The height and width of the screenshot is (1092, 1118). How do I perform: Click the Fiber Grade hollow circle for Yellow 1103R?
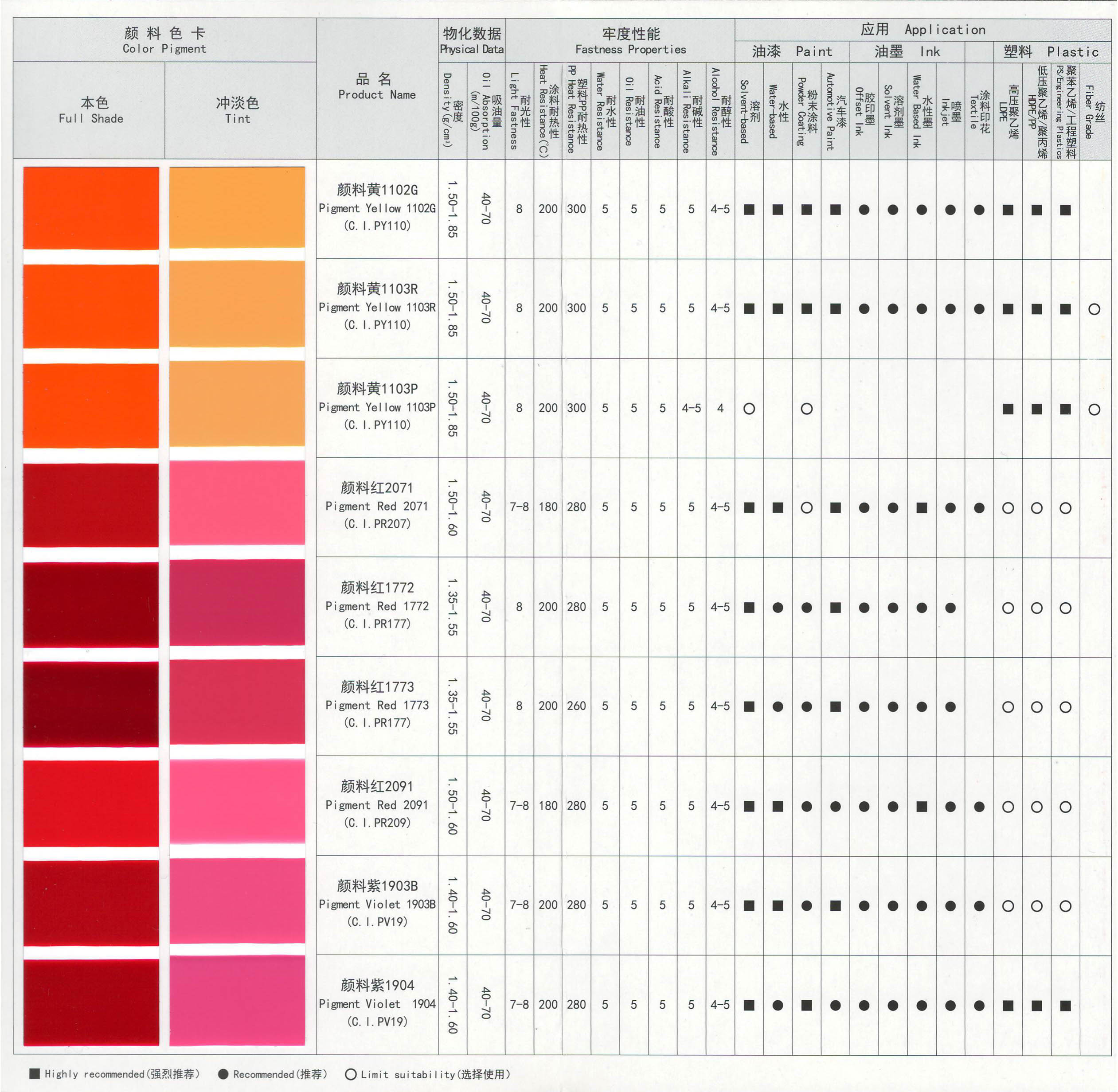pyautogui.click(x=1094, y=309)
